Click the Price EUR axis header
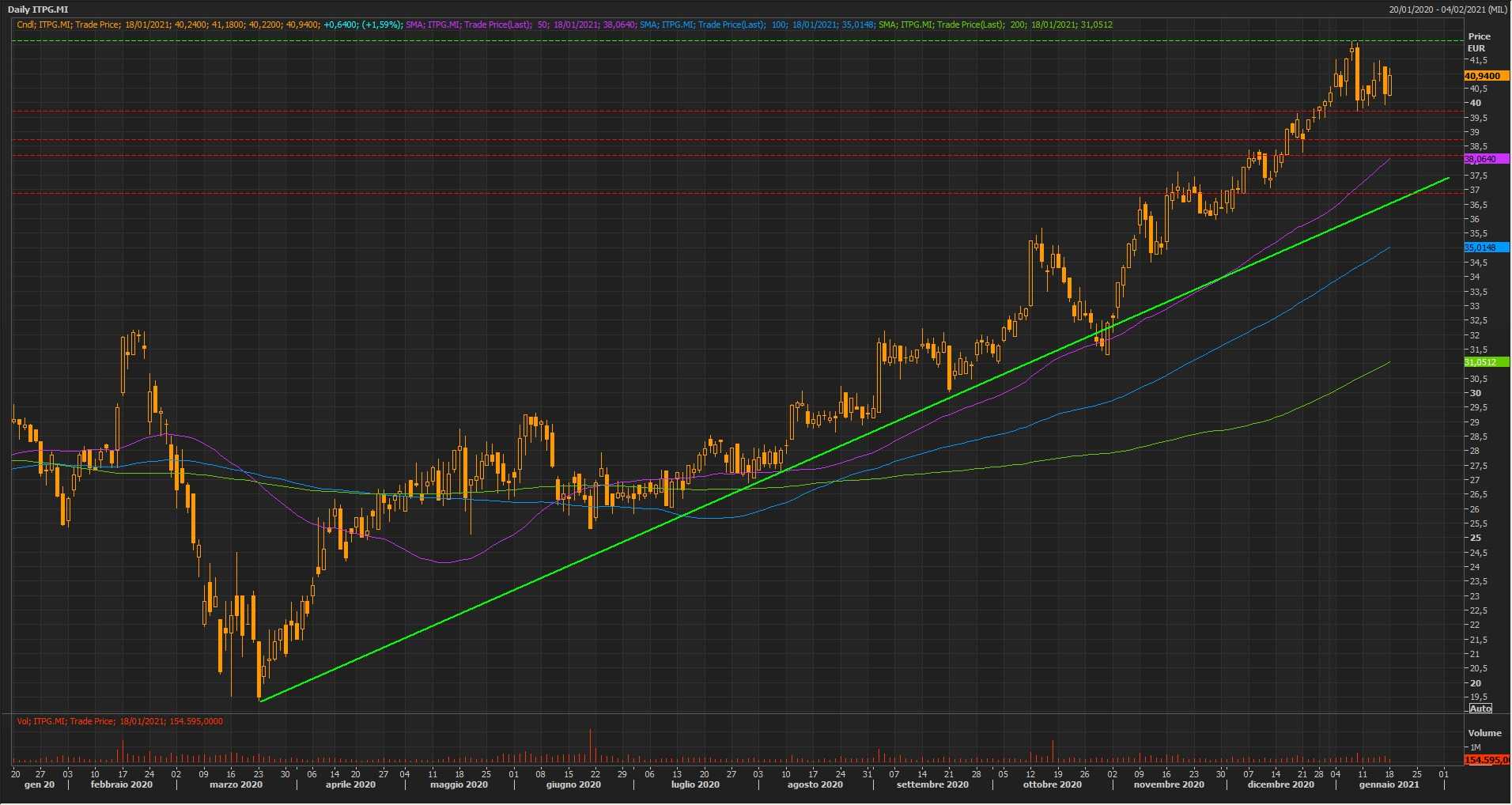1512x805 pixels. [1478, 42]
